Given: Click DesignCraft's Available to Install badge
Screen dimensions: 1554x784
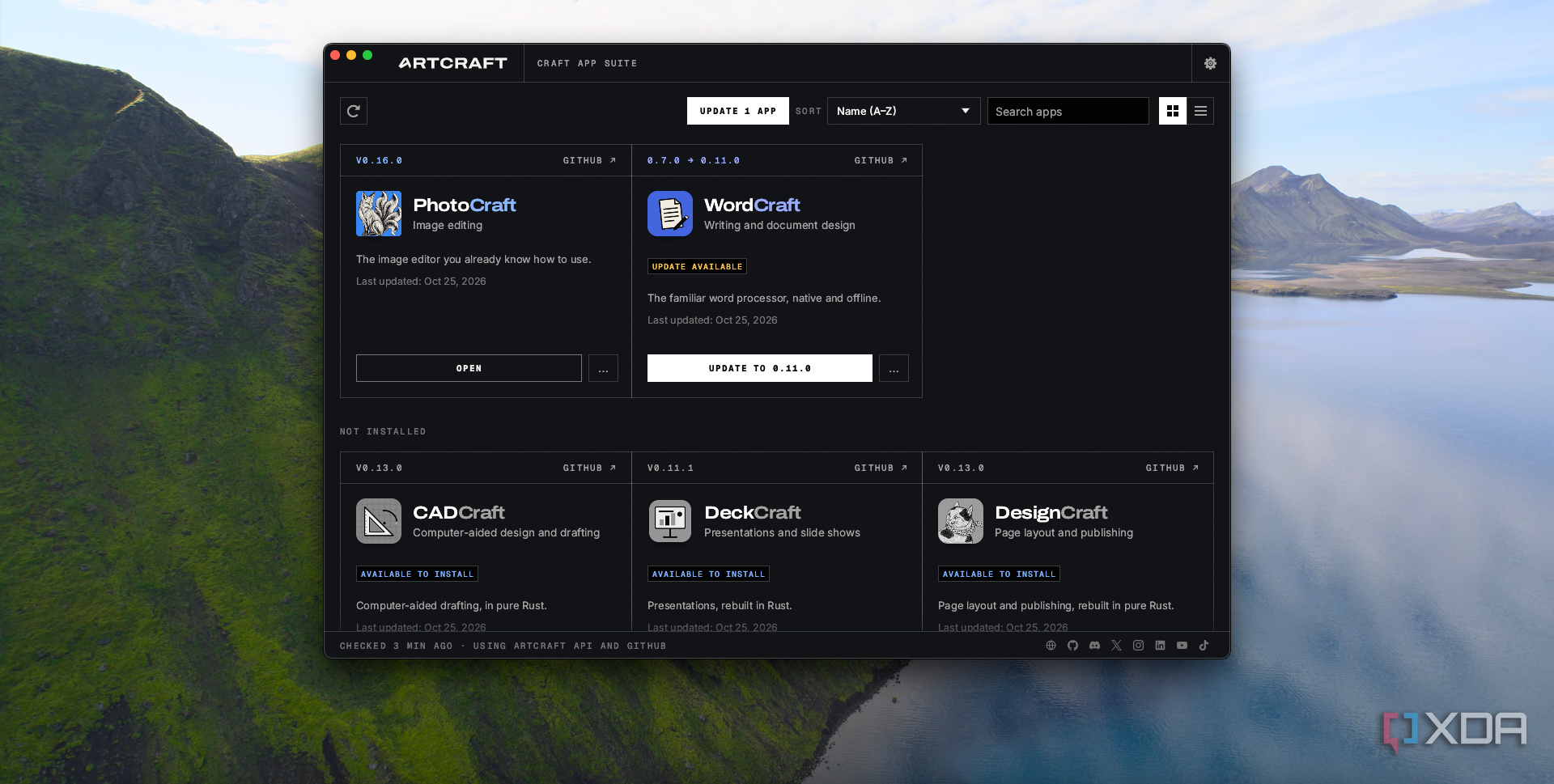Looking at the screenshot, I should 999,574.
